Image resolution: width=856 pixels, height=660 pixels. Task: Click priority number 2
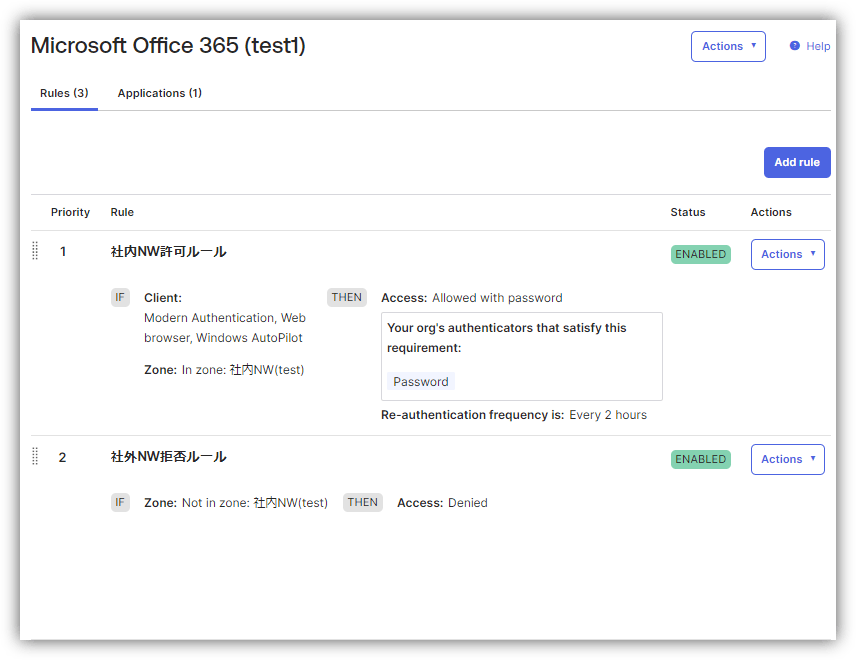pos(62,457)
